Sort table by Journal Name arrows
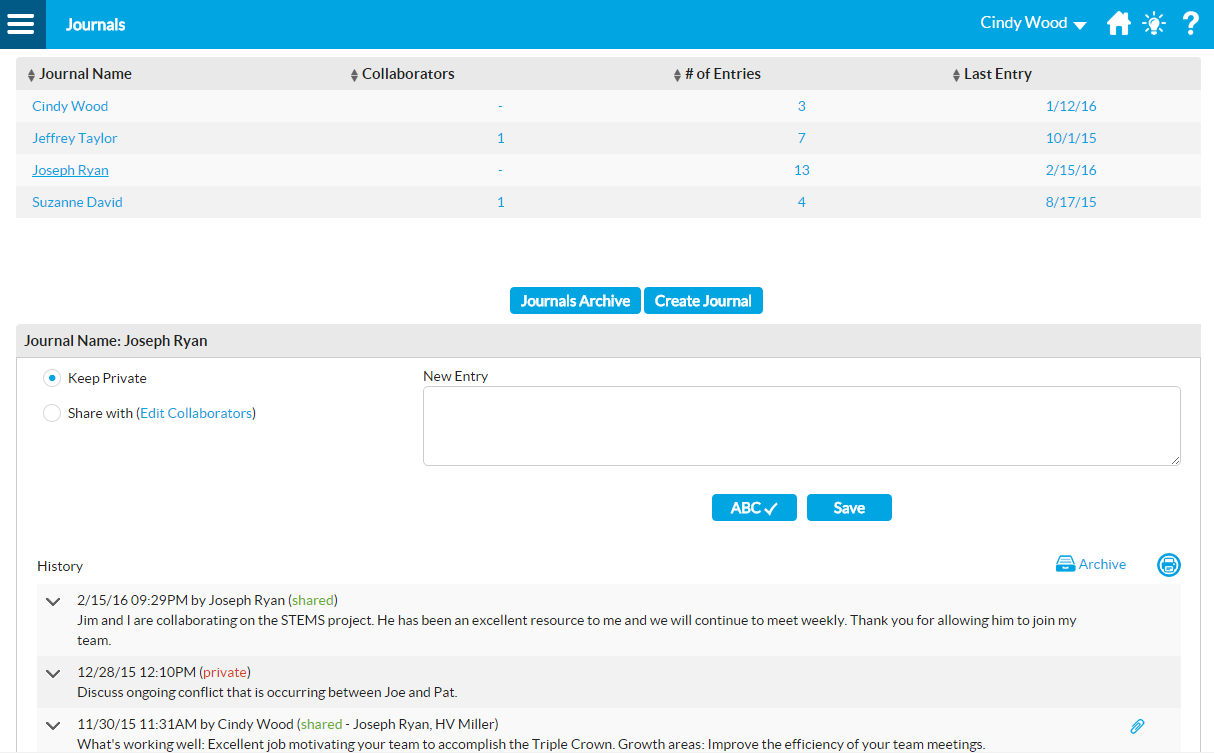Screen dimensions: 1214x753 pyautogui.click(x=31, y=75)
